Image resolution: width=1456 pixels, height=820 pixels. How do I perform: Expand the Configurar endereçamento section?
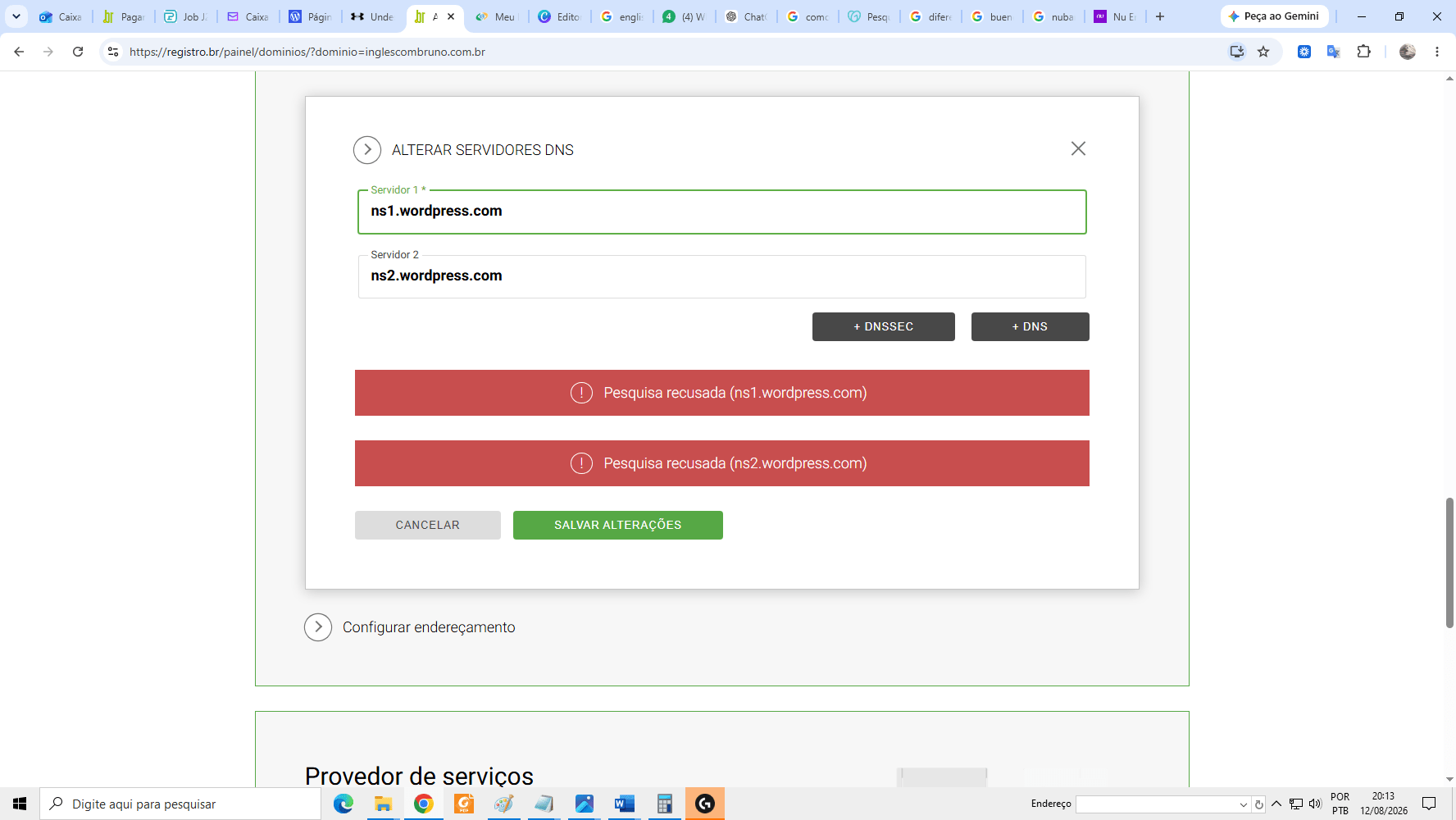(x=318, y=627)
